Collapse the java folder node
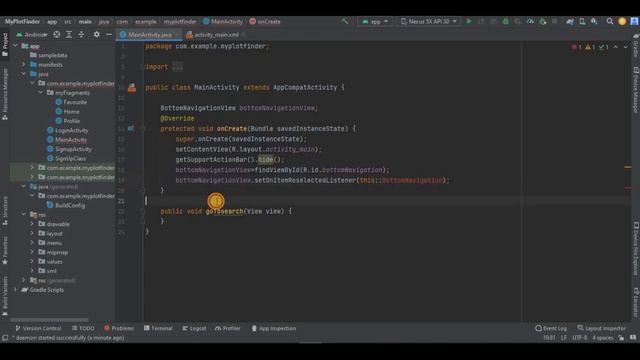Viewport: 640px width, 360px height. [x=24, y=74]
